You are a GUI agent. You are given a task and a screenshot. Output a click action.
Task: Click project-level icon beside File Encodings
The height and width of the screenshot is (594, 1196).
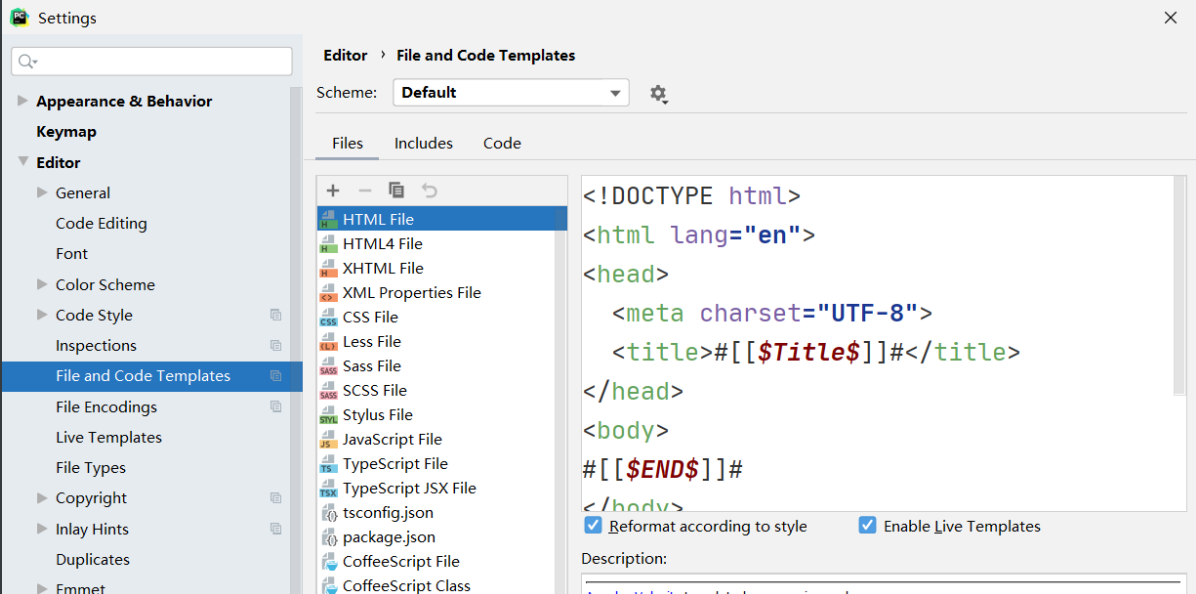pos(275,406)
